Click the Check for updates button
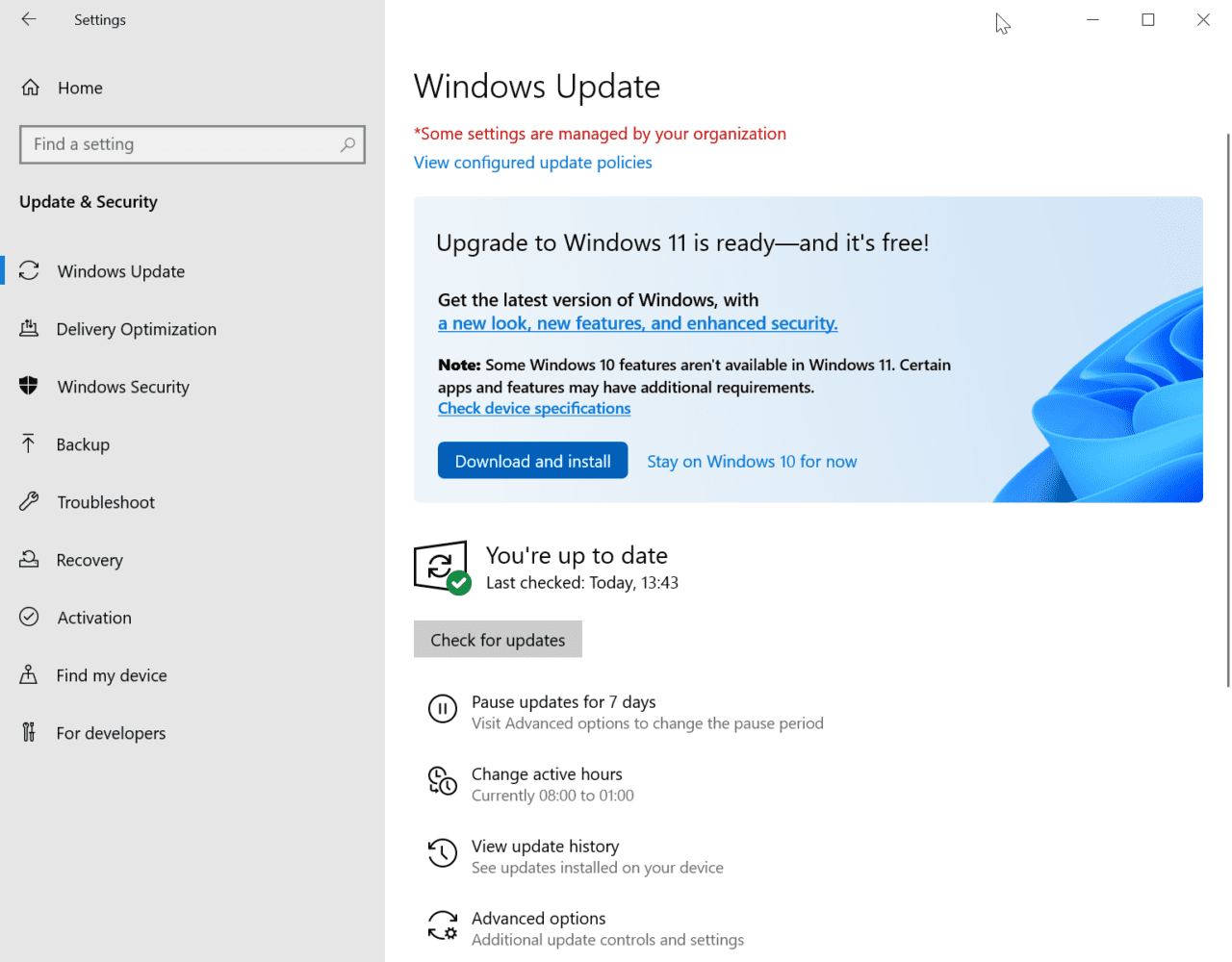 (498, 640)
